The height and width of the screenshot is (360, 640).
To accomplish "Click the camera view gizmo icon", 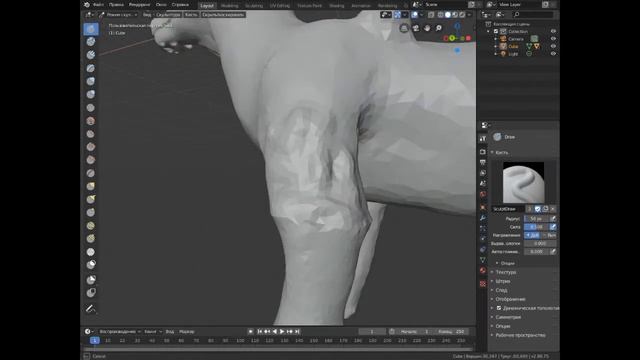I will pos(416,28).
